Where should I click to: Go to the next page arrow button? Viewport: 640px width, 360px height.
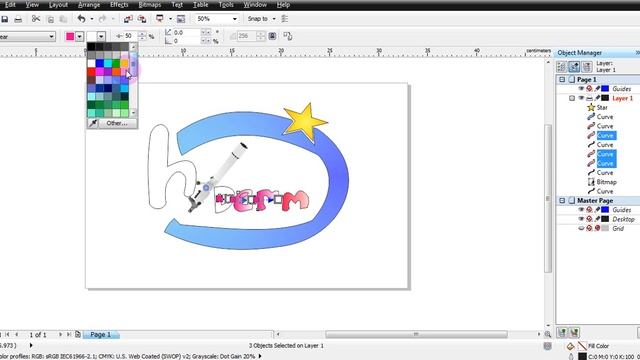[x=60, y=334]
